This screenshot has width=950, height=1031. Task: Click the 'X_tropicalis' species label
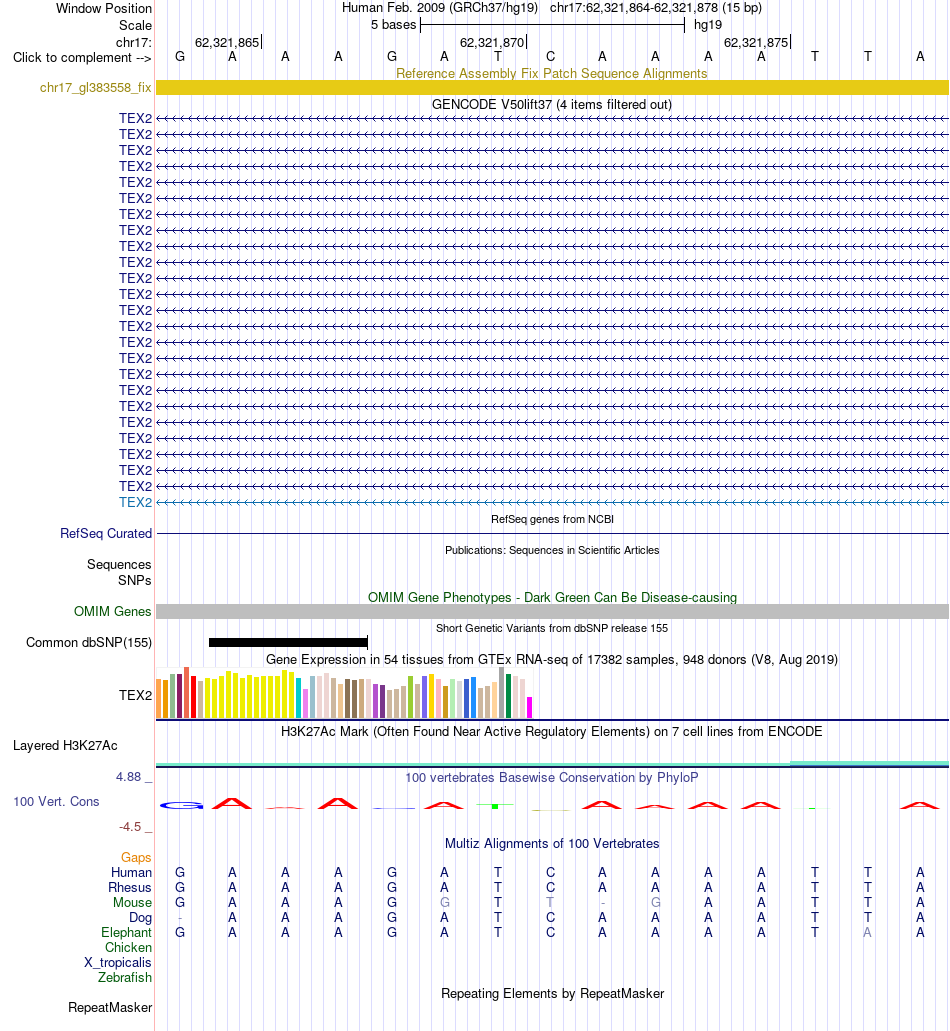click(x=118, y=963)
